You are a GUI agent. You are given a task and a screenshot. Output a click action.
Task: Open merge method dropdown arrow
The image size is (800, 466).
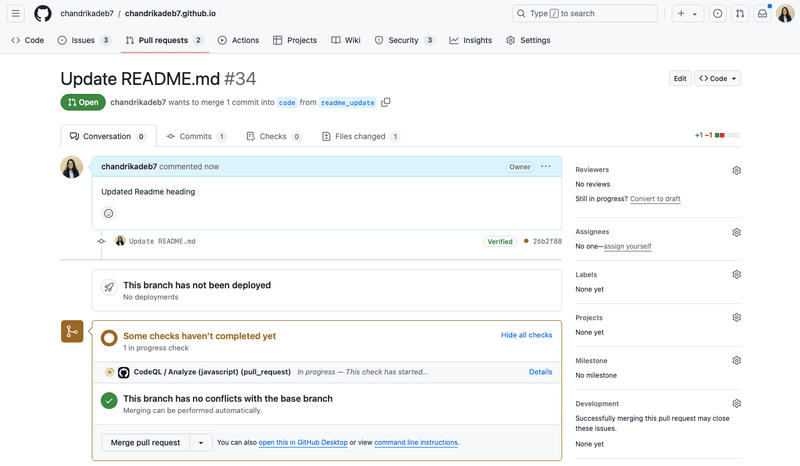point(201,443)
